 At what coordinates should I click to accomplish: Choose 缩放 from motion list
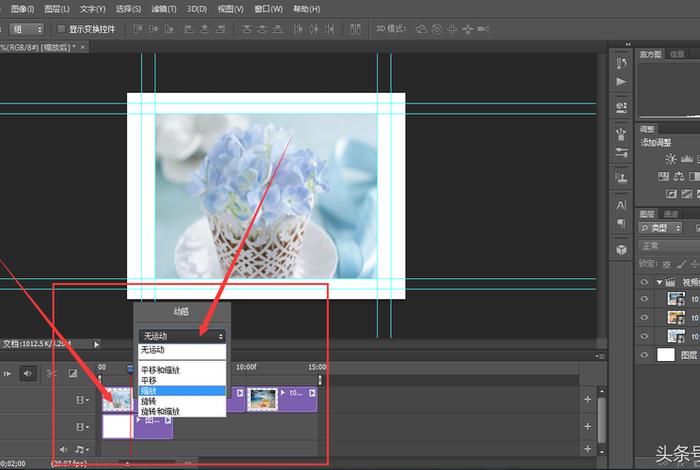182,391
